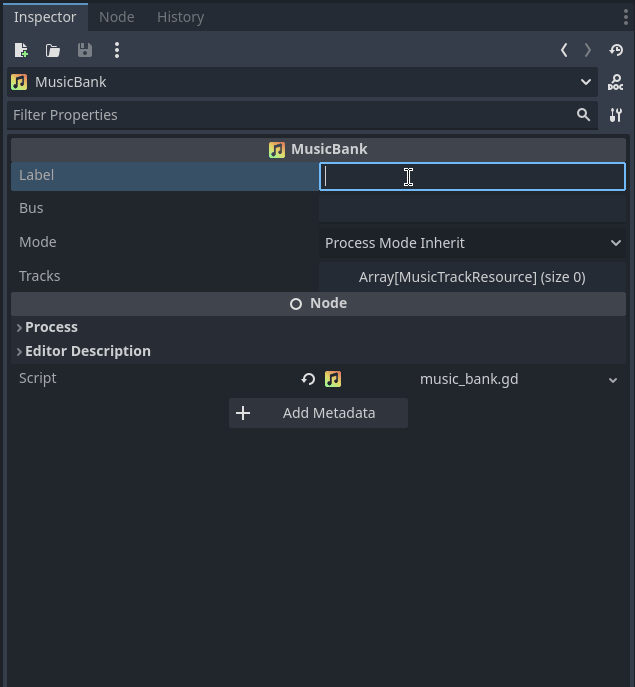Go to next edited object
Screen dimensions: 635x687
[588, 50]
